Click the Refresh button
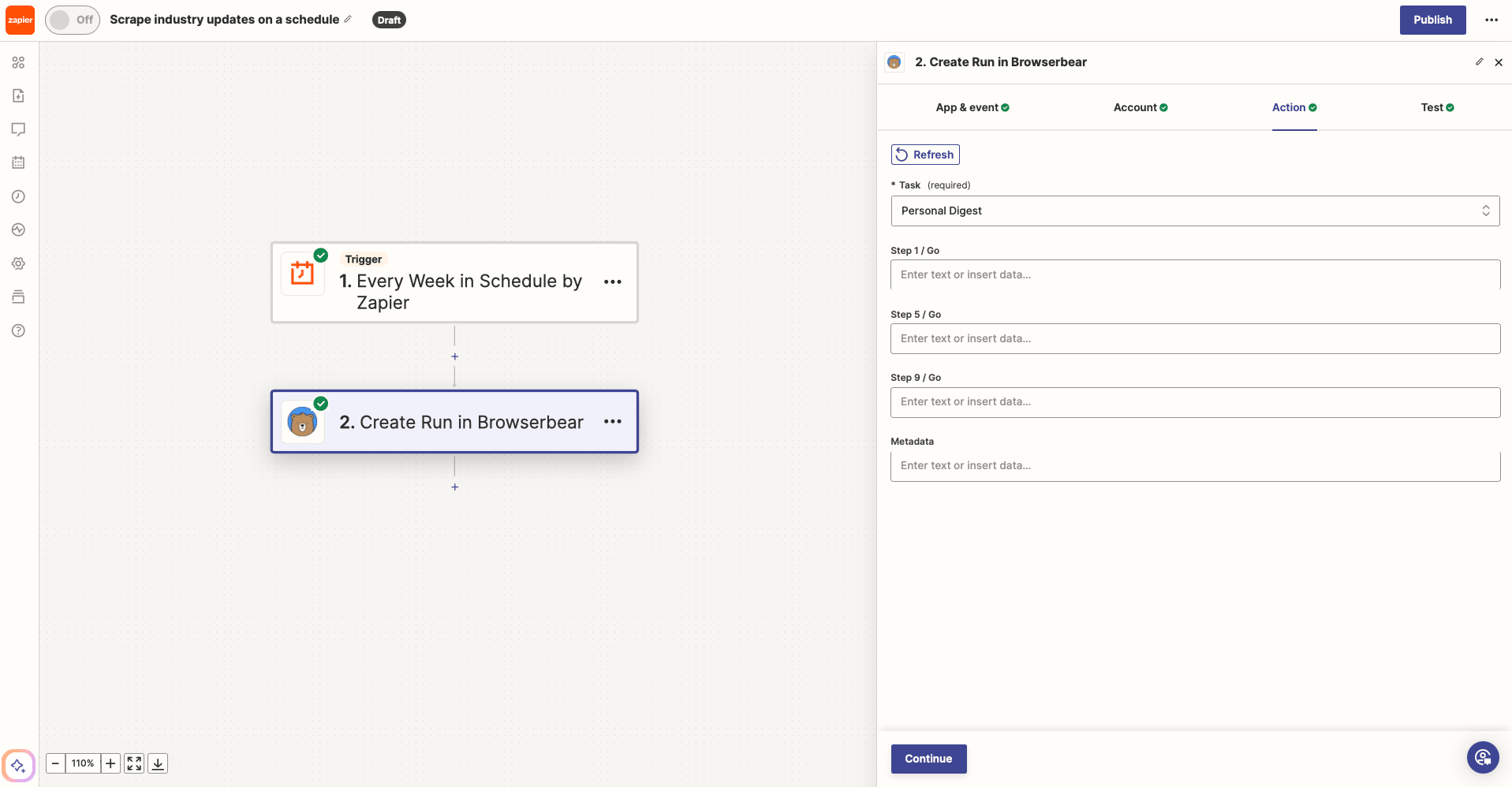Image resolution: width=1512 pixels, height=787 pixels. click(x=925, y=155)
